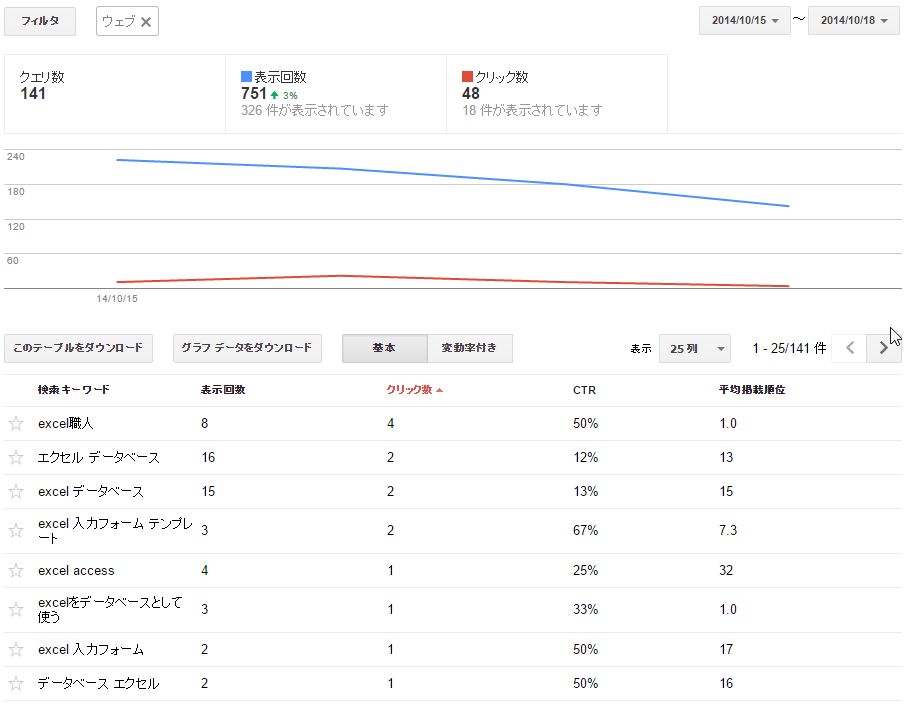Star the excelをデータベースとして使う row
Viewport: 914px width, 708px height.
pos(16,610)
